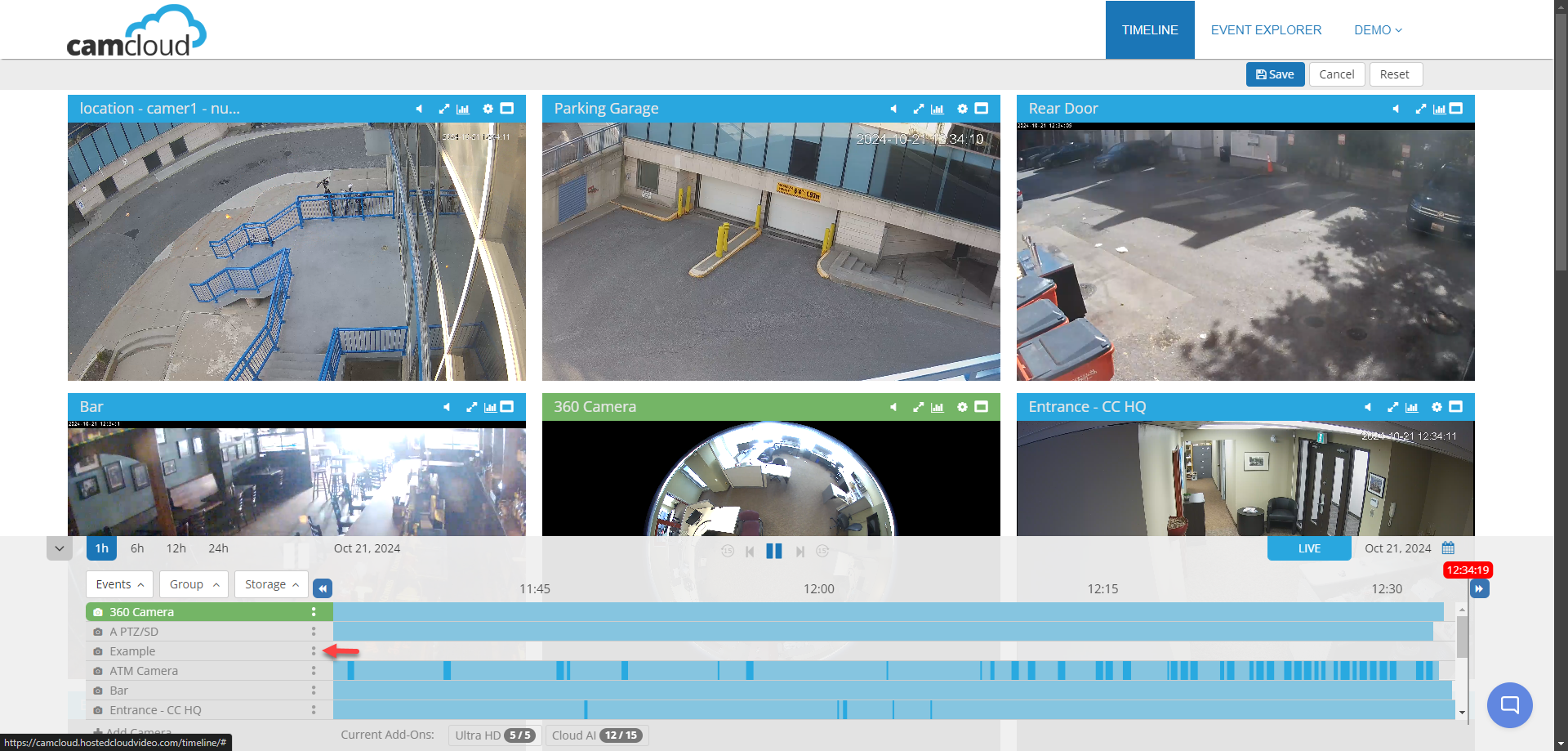Viewport: 1568px width, 751px height.
Task: Toggle audio on the Parking Garage camera
Action: (x=893, y=109)
